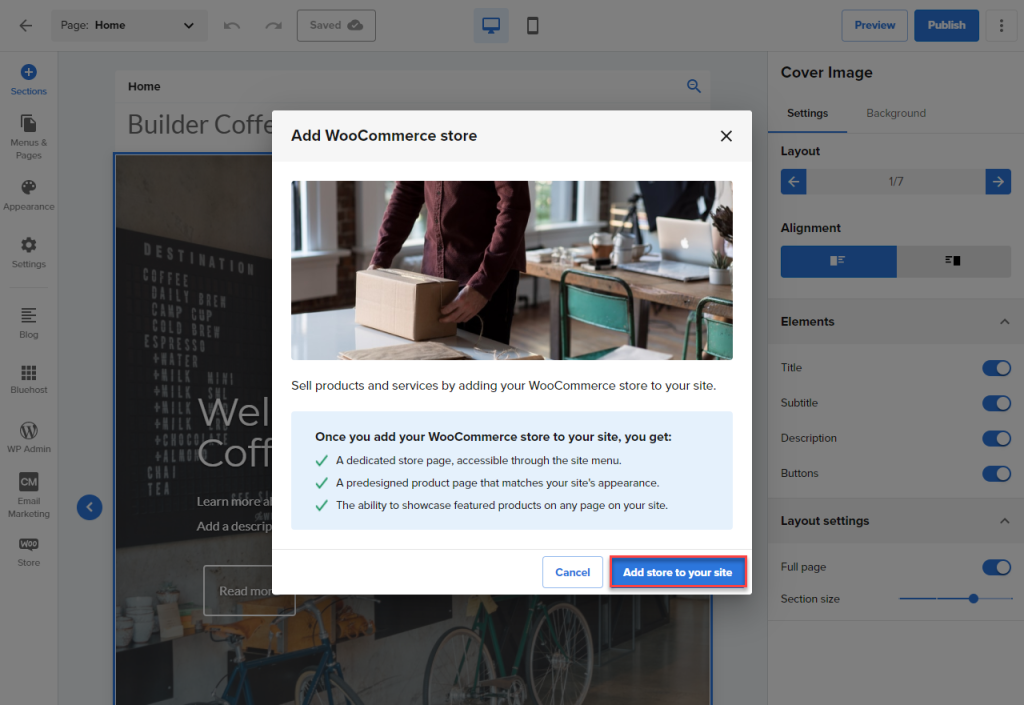Go back with the top-left arrow
Screen dimensions: 1024x705
25,25
